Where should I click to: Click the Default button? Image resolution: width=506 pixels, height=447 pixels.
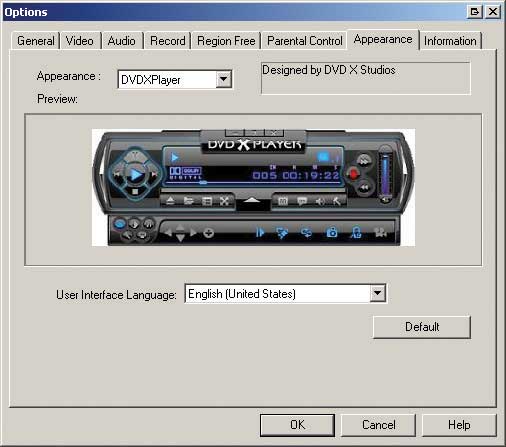[x=422, y=327]
